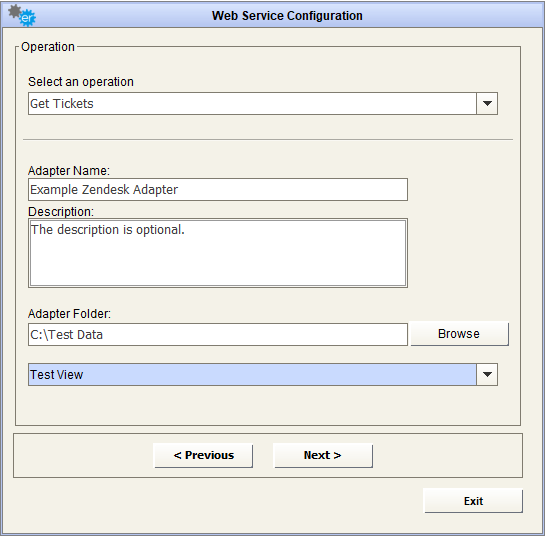Click the 'Description:' label
The height and width of the screenshot is (537, 547).
click(61, 212)
